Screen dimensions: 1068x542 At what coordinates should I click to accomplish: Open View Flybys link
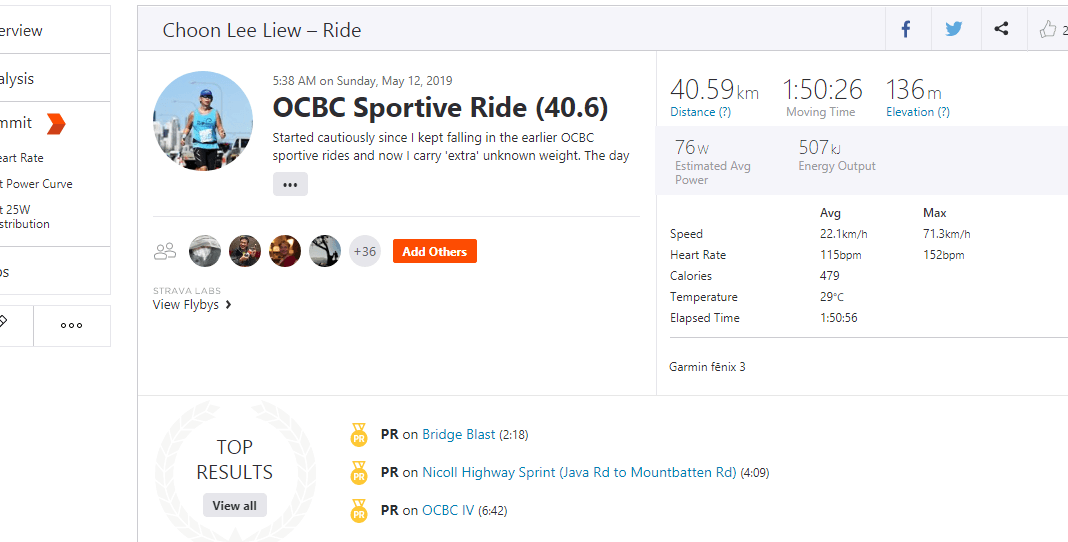tap(192, 304)
